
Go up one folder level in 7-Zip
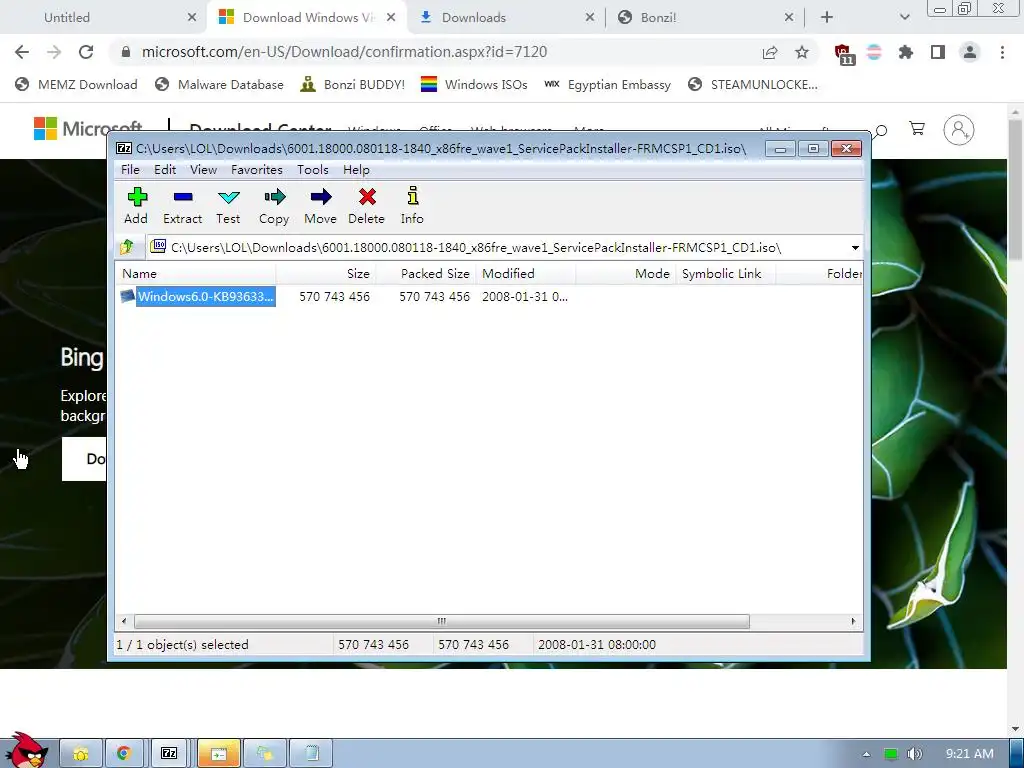pyautogui.click(x=127, y=247)
